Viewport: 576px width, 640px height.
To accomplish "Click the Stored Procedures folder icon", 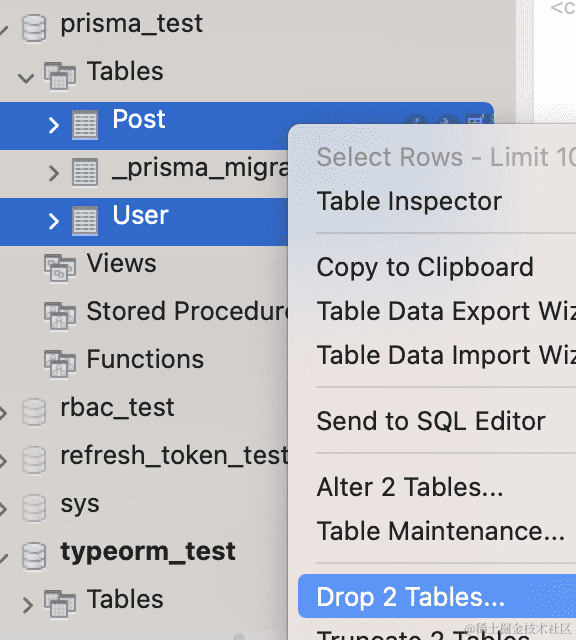I will [x=60, y=316].
